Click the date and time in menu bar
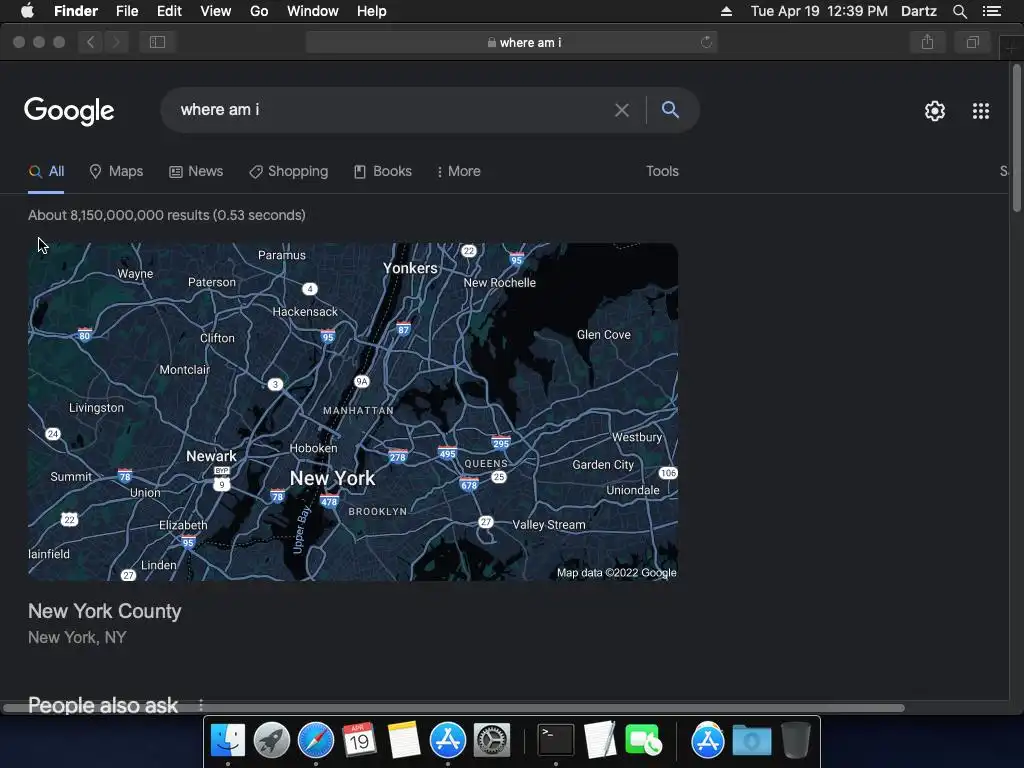The width and height of the screenshot is (1024, 768). (x=819, y=11)
